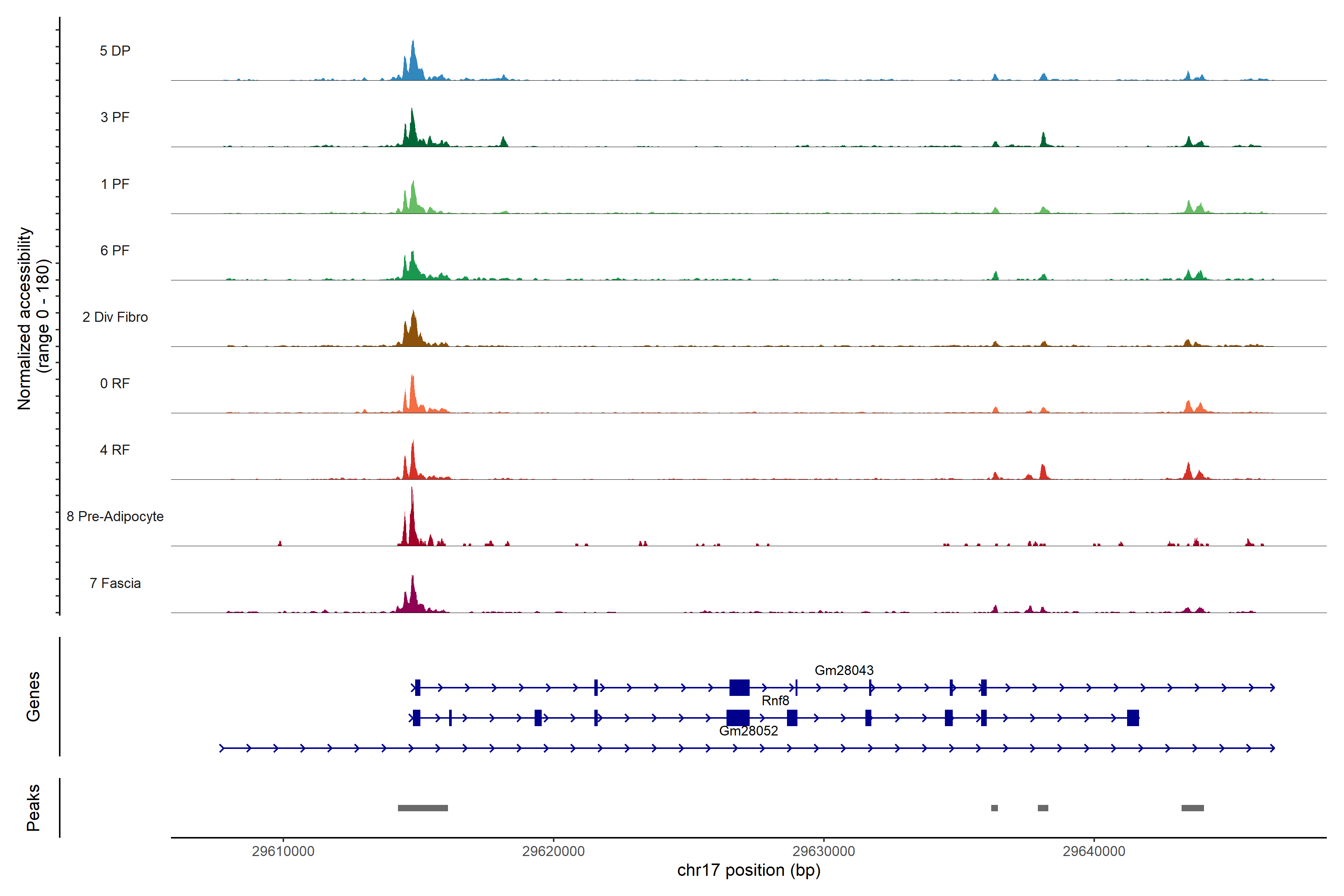Click the 29640000 axis tick label
The height and width of the screenshot is (896, 1344).
pos(1094,852)
